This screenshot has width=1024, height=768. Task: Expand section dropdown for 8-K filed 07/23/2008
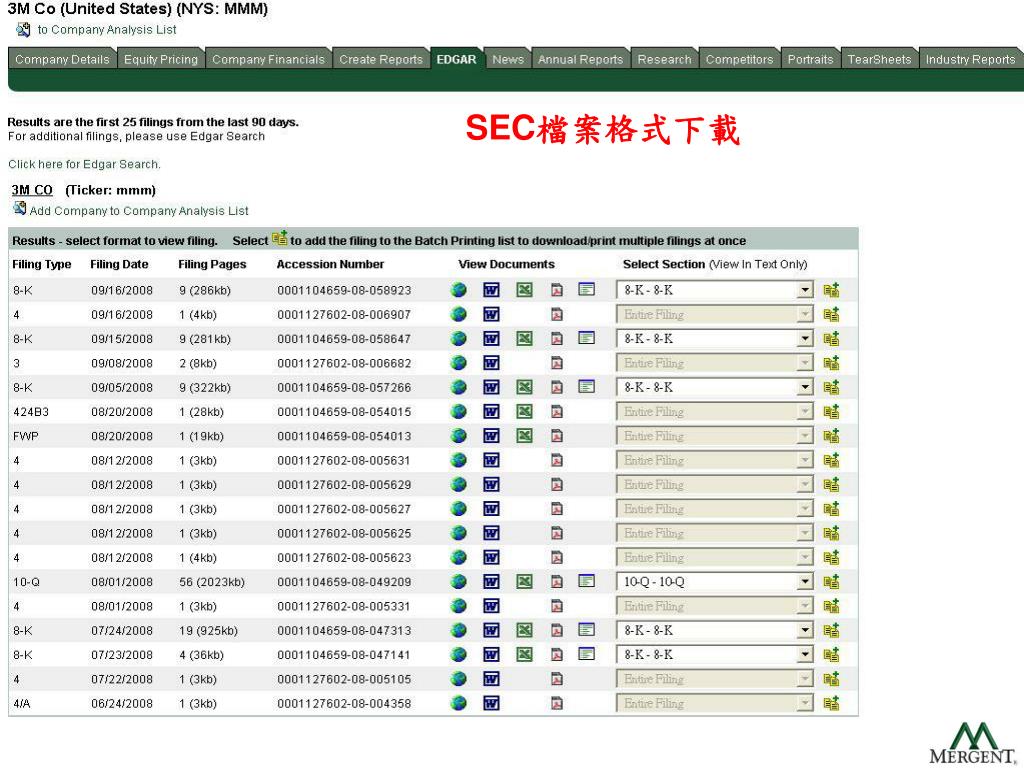[805, 654]
